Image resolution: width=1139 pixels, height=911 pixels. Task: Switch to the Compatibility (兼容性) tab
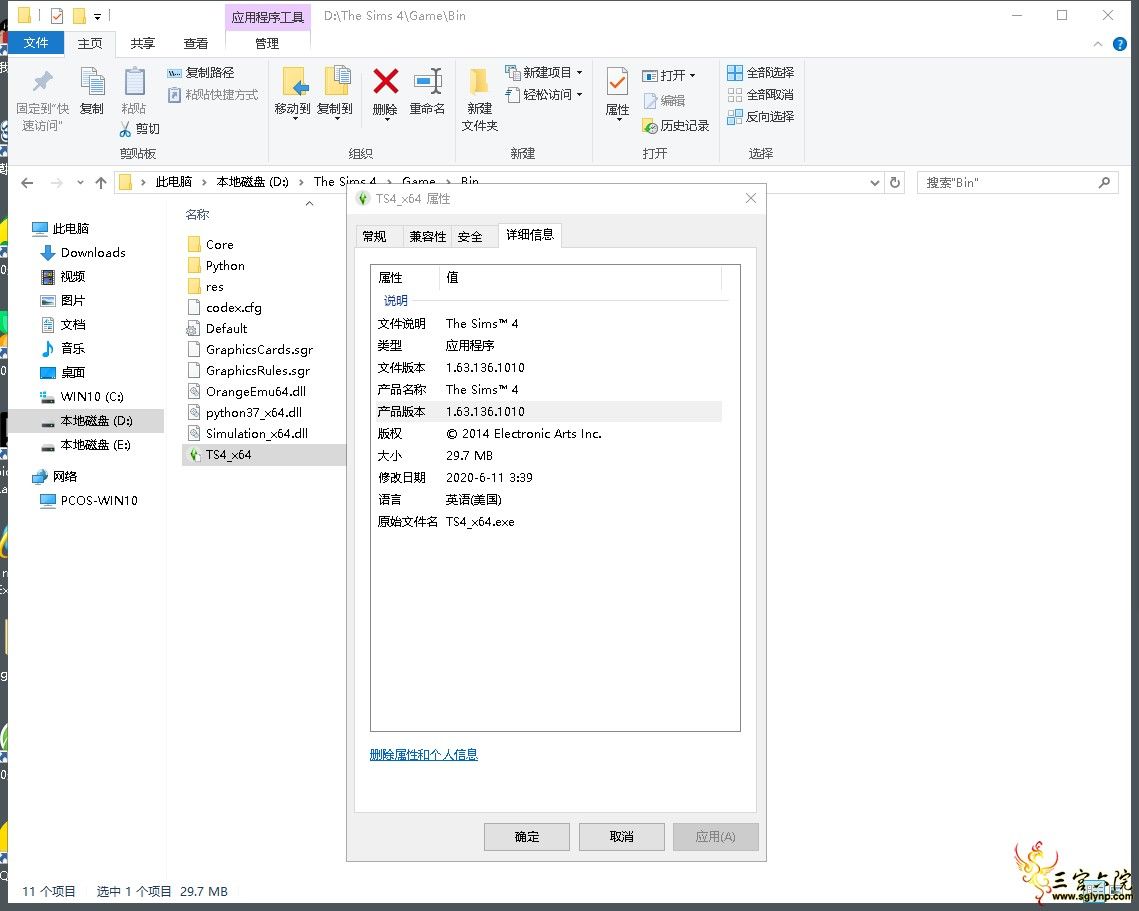pos(427,237)
